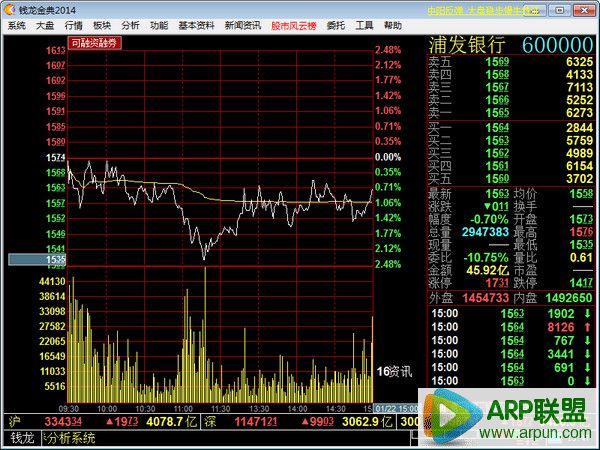Click the 总量 value 2947383

tap(485, 232)
